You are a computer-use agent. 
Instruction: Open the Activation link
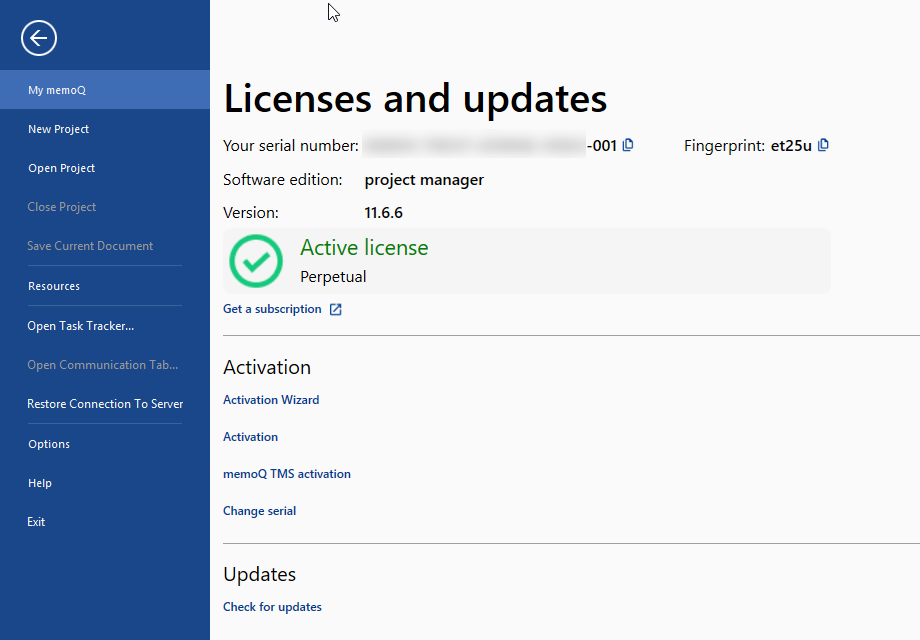click(x=250, y=437)
